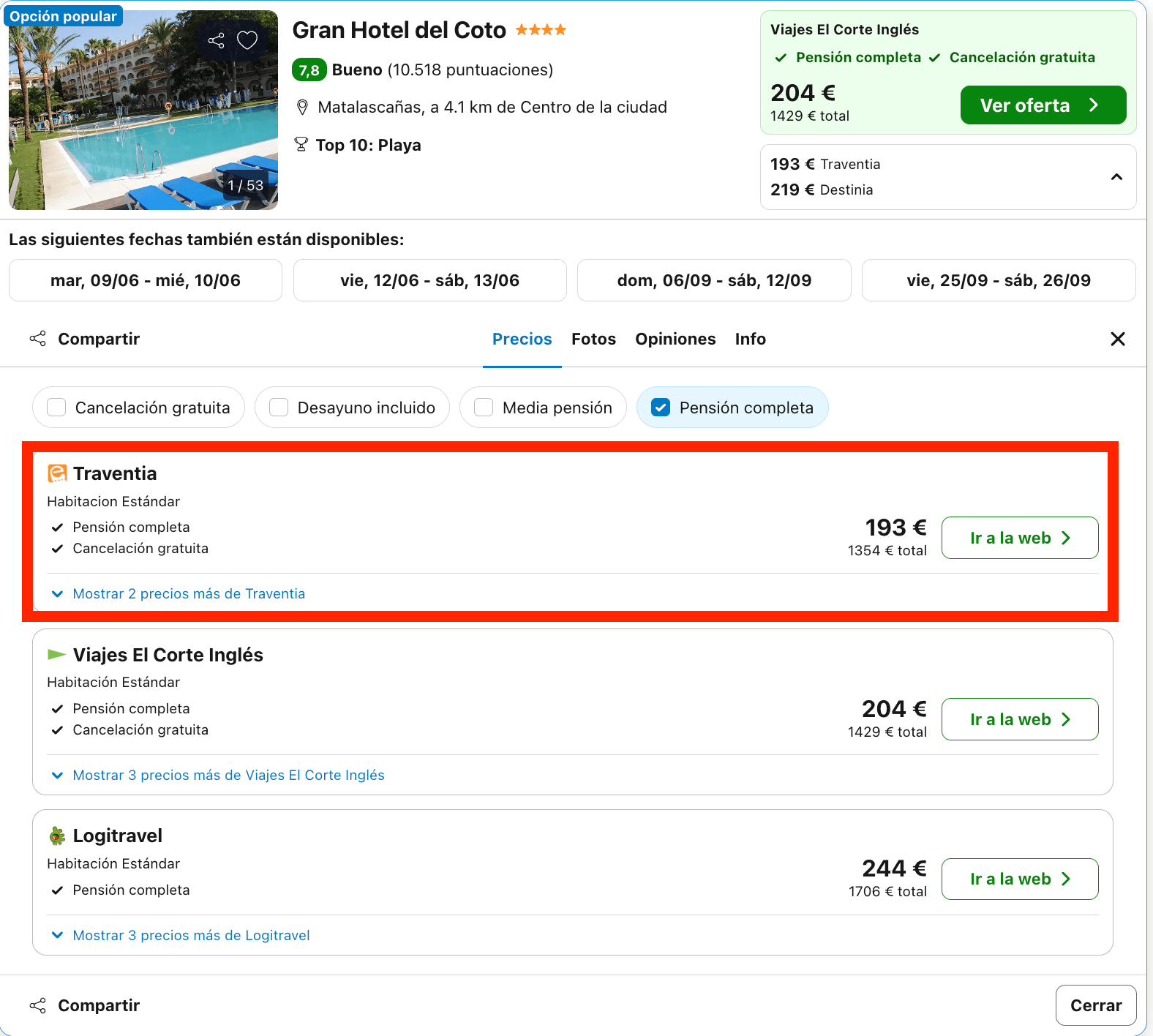Enable the Desayuno incluido filter

279,408
